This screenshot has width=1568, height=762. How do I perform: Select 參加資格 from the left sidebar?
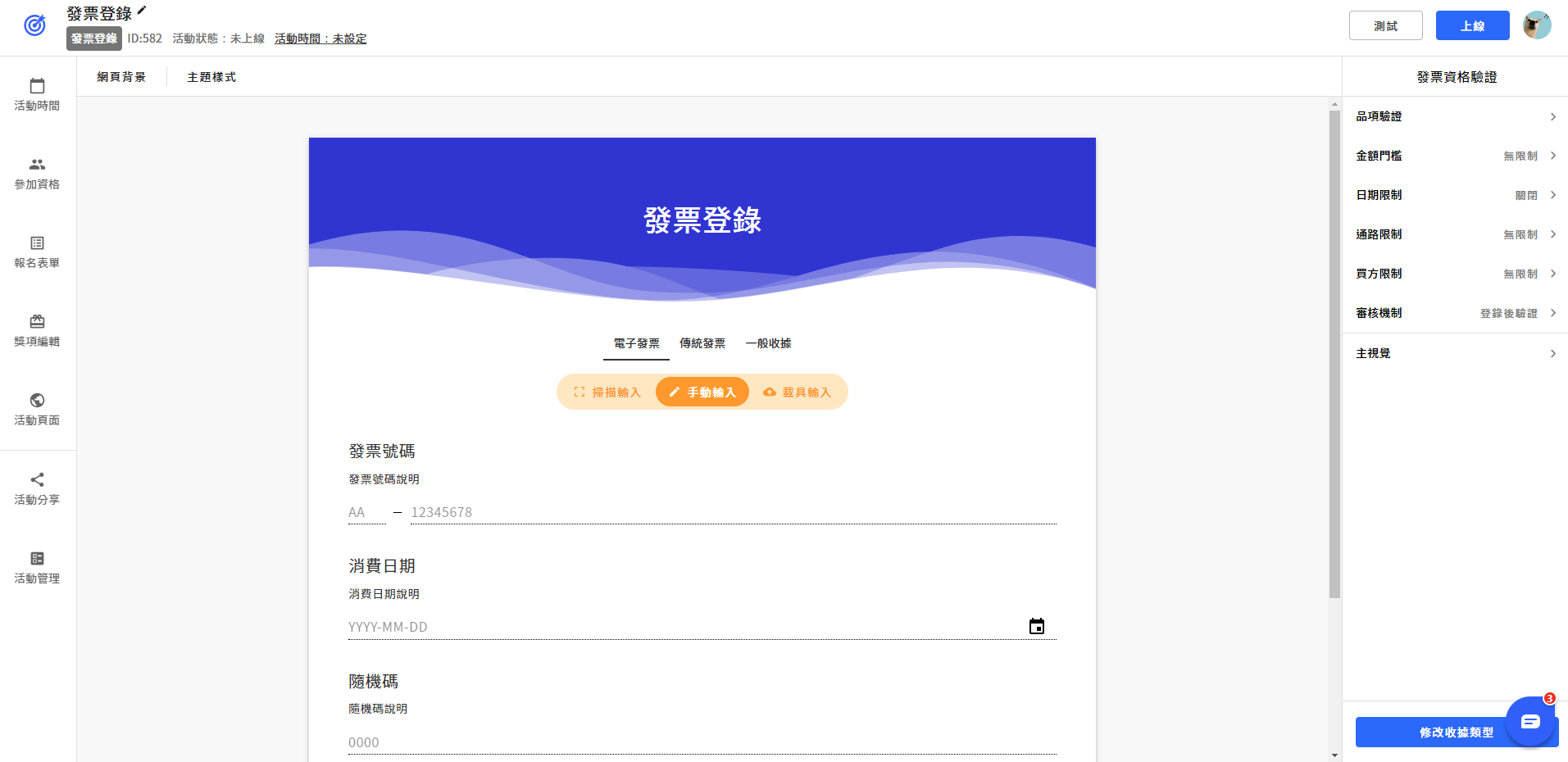(x=36, y=171)
